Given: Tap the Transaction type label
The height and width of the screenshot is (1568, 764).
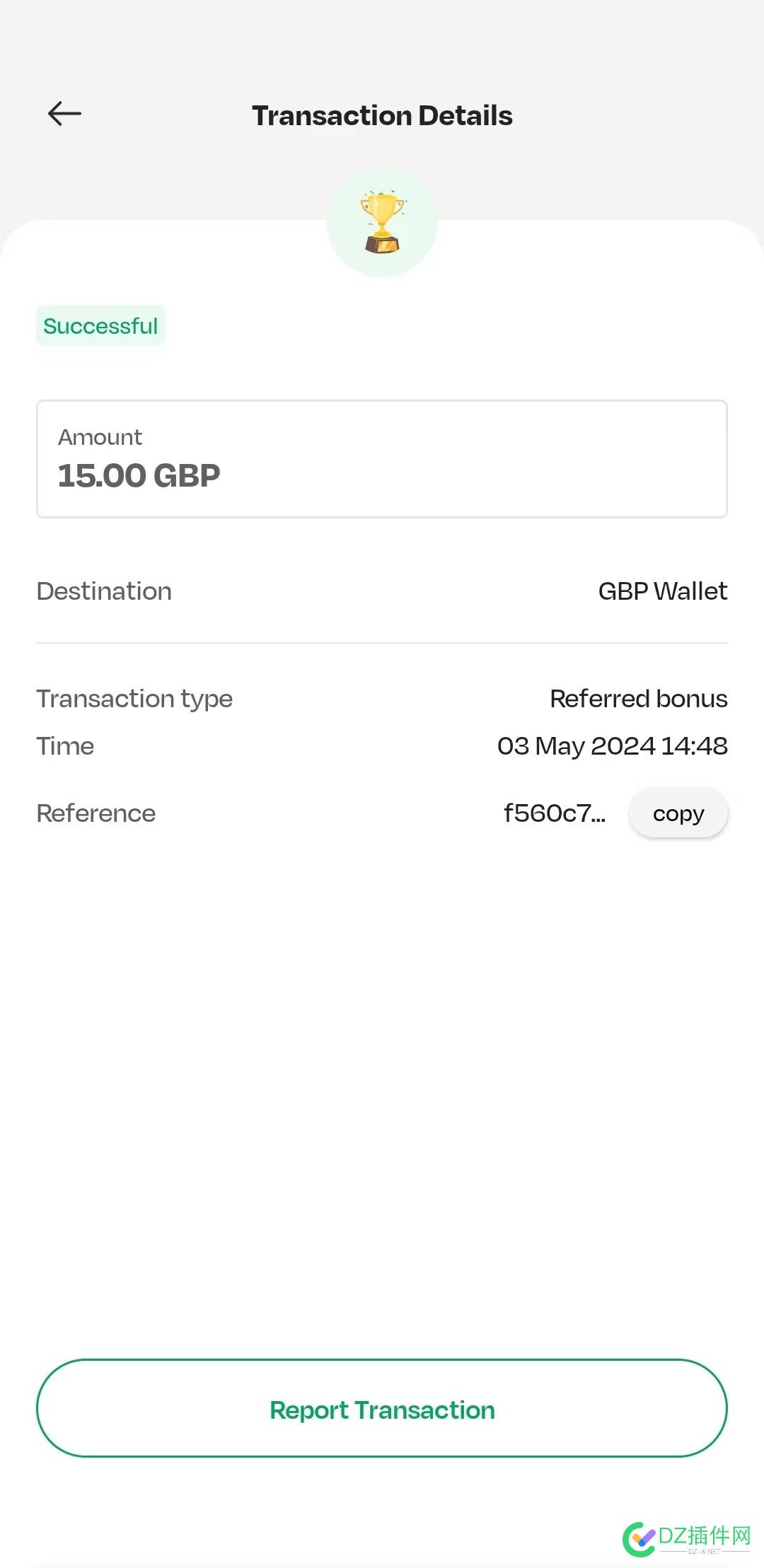Looking at the screenshot, I should click(x=134, y=699).
